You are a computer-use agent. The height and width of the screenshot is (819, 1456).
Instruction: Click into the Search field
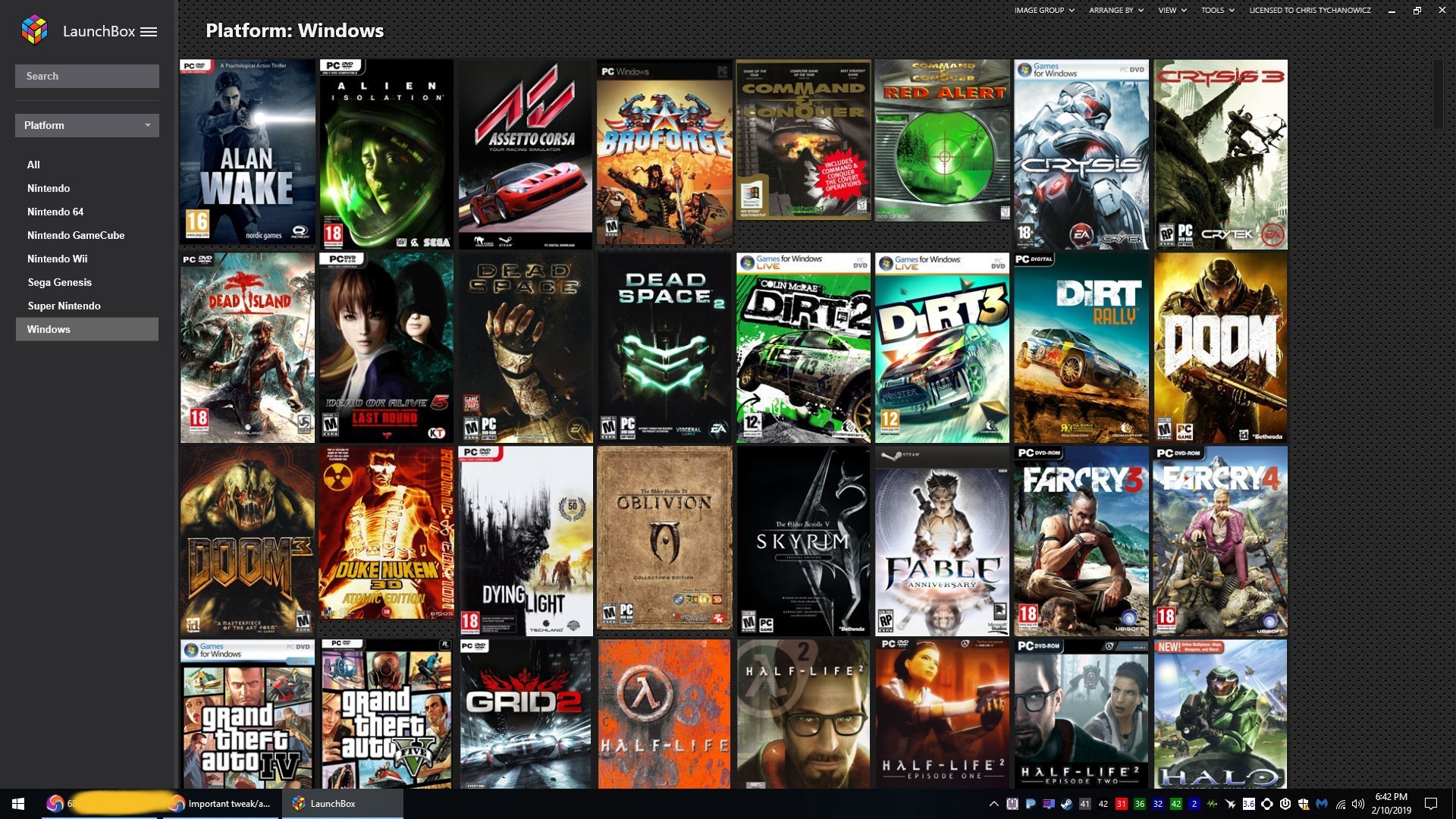pos(87,76)
